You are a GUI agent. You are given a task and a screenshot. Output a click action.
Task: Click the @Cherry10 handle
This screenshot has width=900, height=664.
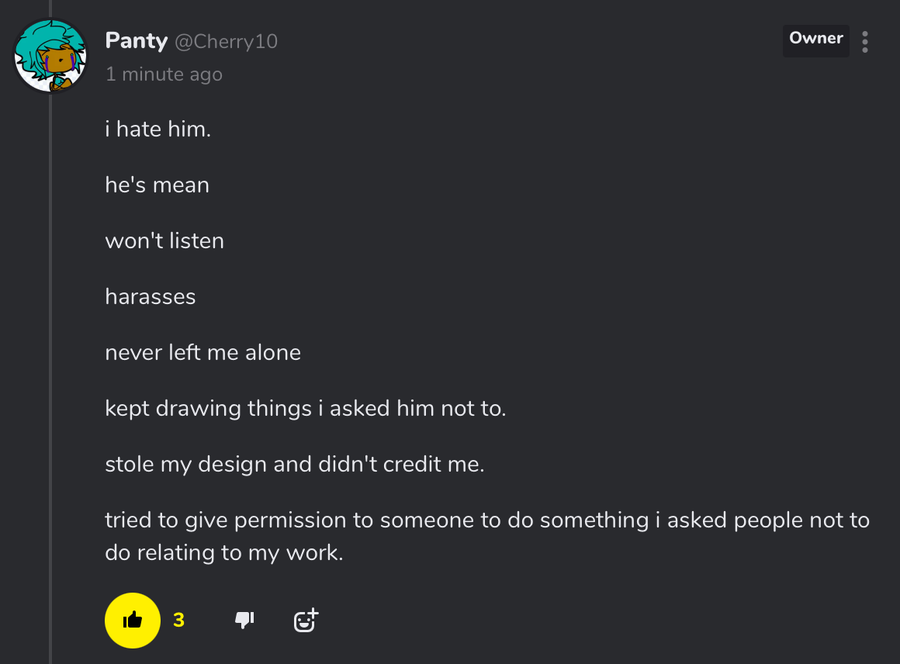click(226, 41)
